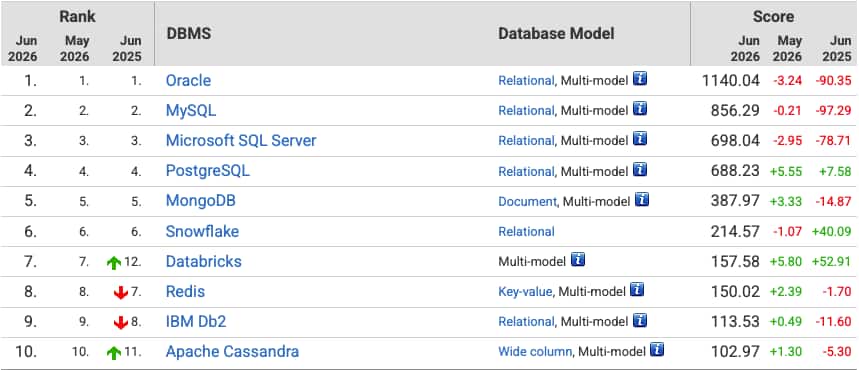Click the Relational link in the PostgreSQL row
The image size is (859, 370).
tap(526, 171)
